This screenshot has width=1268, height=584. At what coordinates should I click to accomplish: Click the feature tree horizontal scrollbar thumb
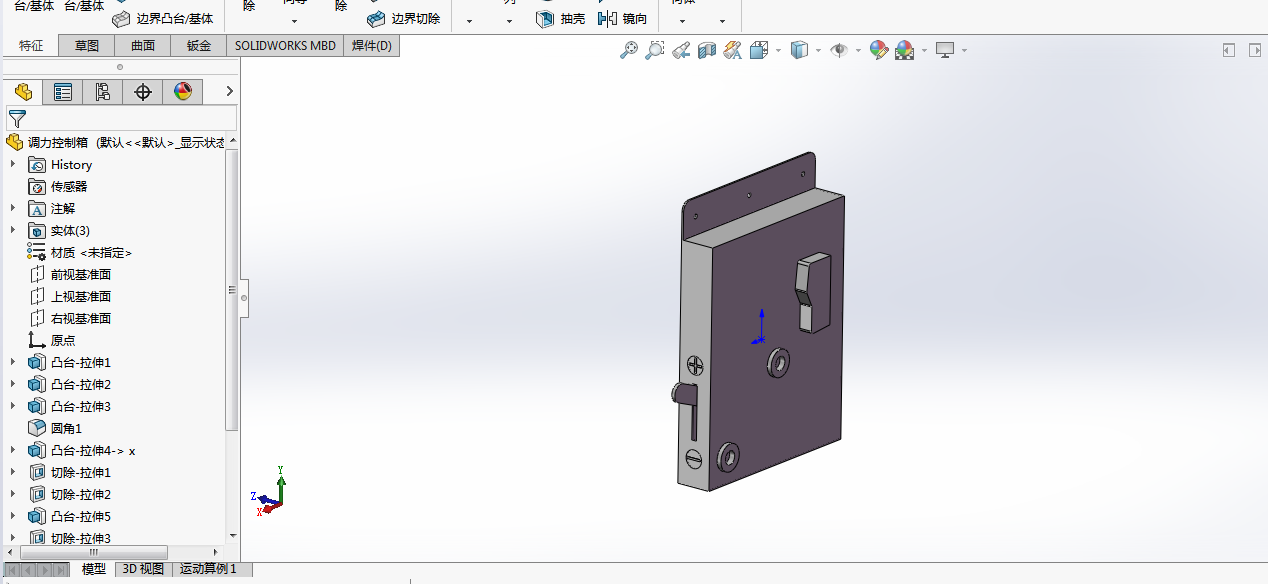click(x=94, y=552)
